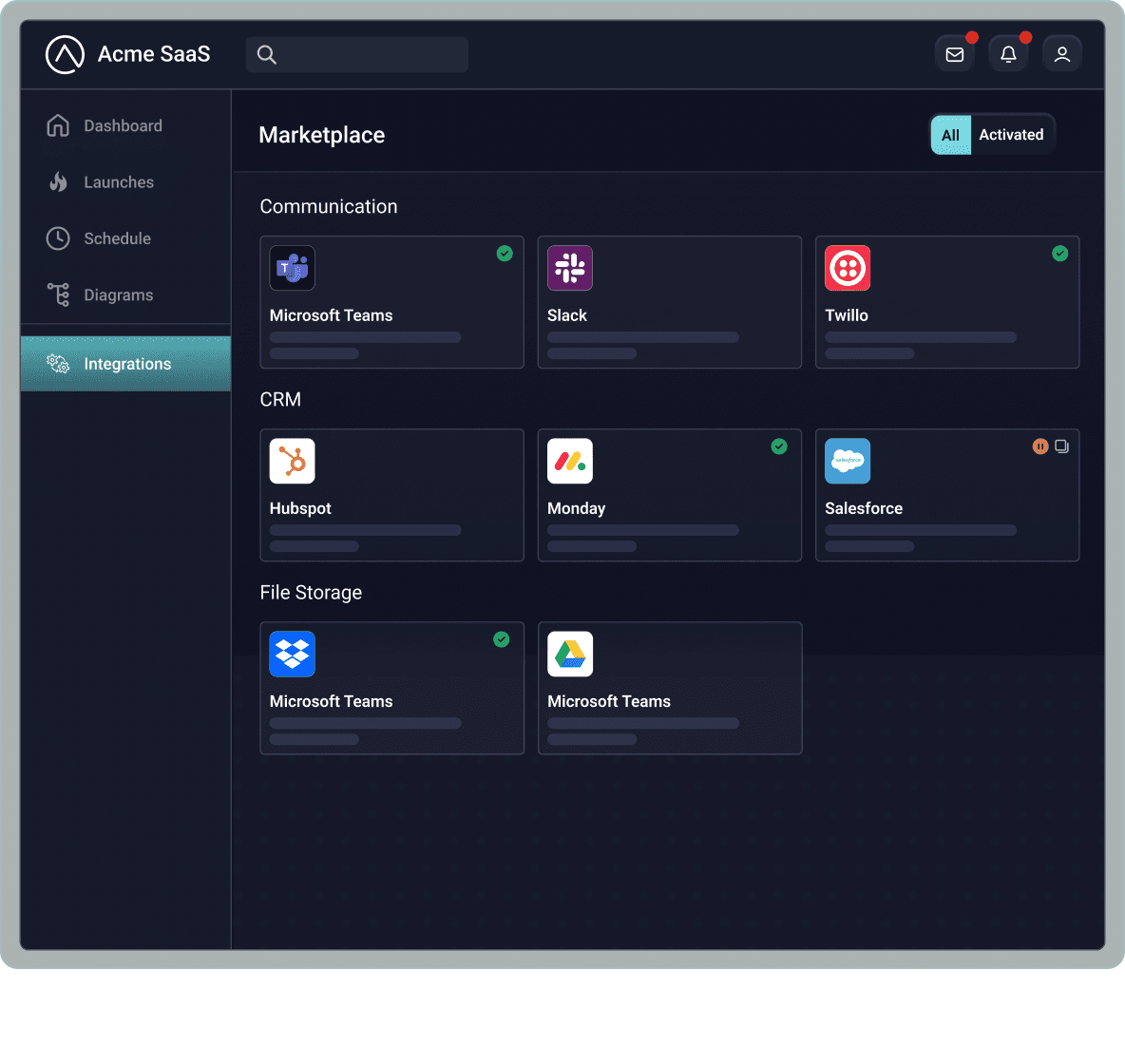
Task: Toggle the activated check badge on Microsoft Teams
Action: tap(505, 254)
